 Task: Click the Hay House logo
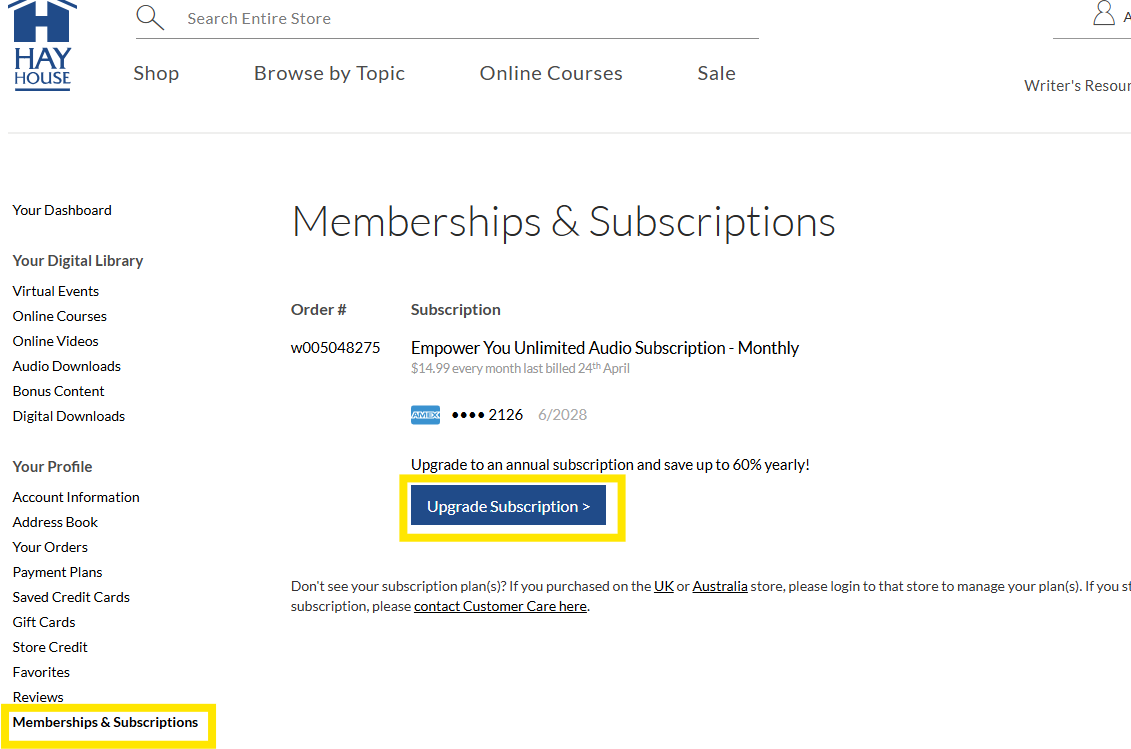point(43,46)
